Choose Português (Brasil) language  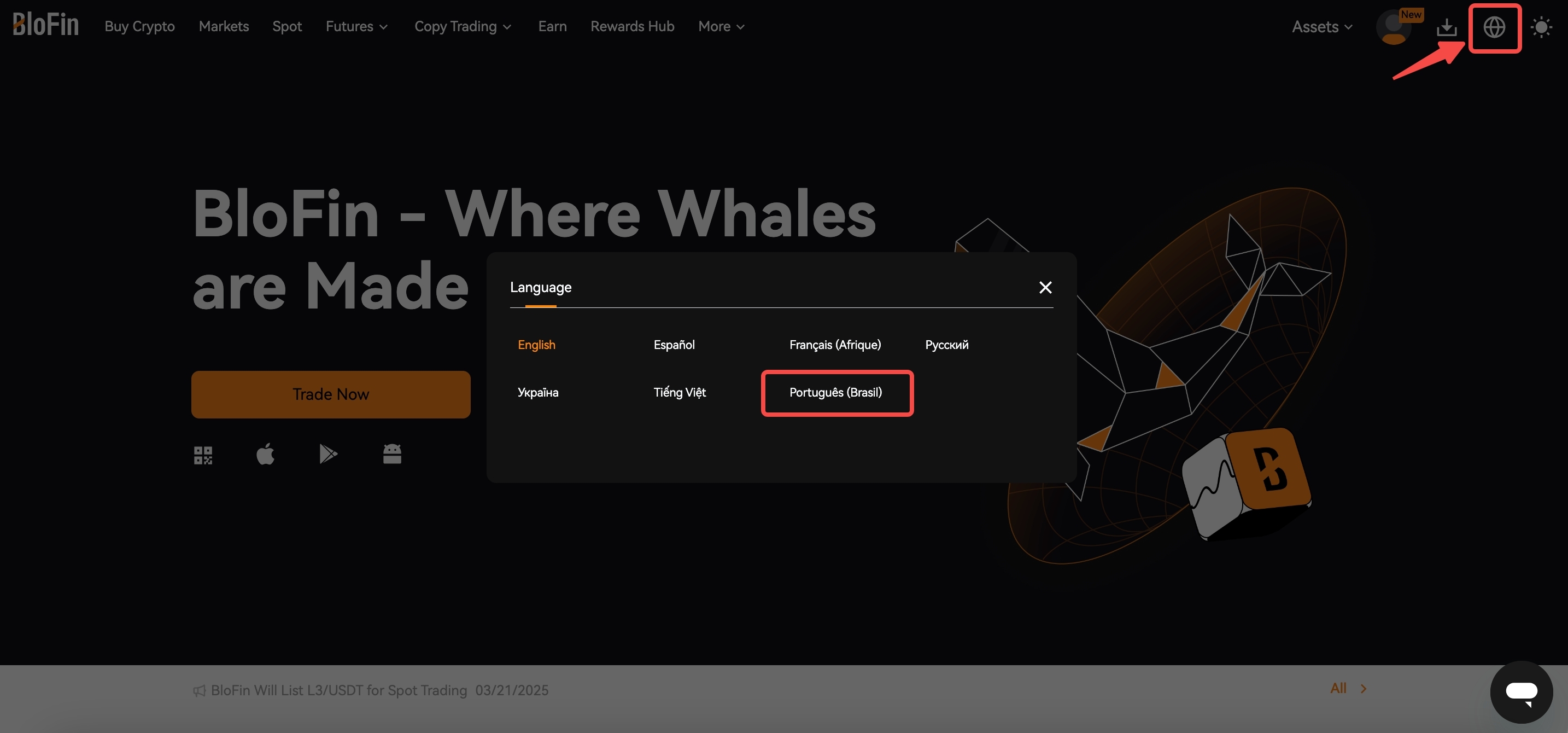835,392
